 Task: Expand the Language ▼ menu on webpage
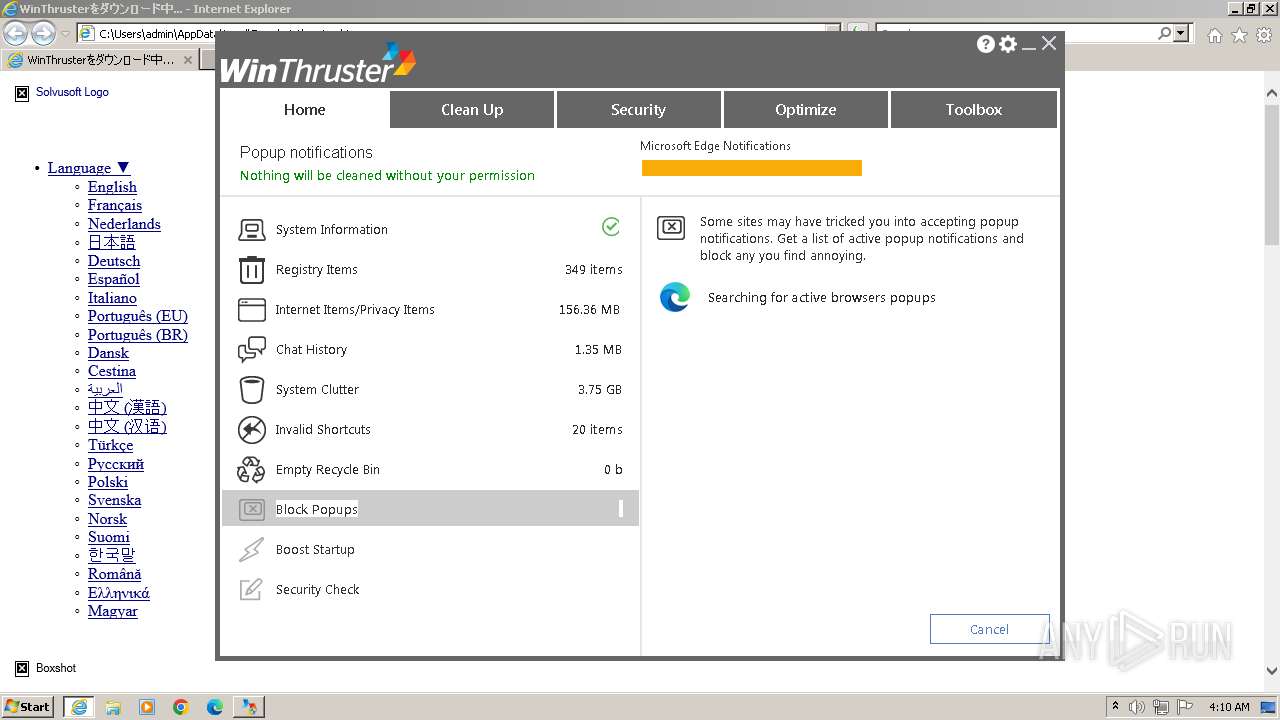tap(89, 168)
